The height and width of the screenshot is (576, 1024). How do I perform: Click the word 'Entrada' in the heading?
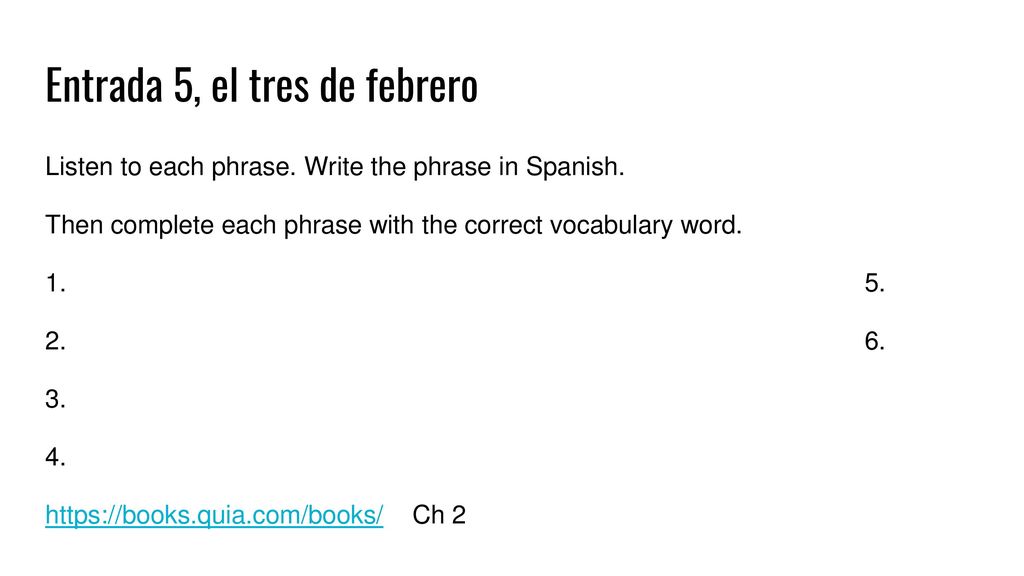[x=104, y=86]
